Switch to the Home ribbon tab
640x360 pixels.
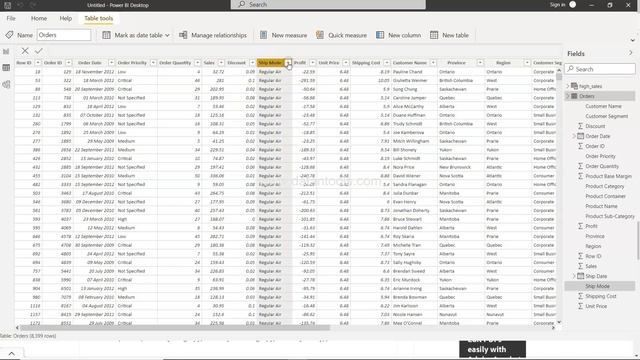click(39, 18)
